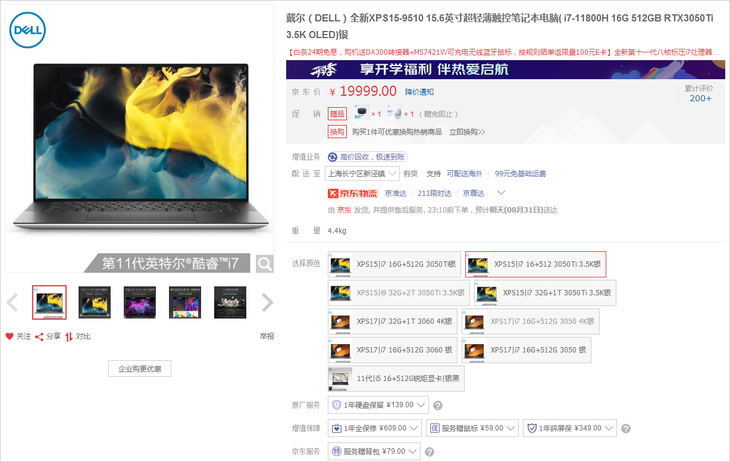Click the 享开学福利 promotional banner
The image size is (730, 462).
click(505, 69)
